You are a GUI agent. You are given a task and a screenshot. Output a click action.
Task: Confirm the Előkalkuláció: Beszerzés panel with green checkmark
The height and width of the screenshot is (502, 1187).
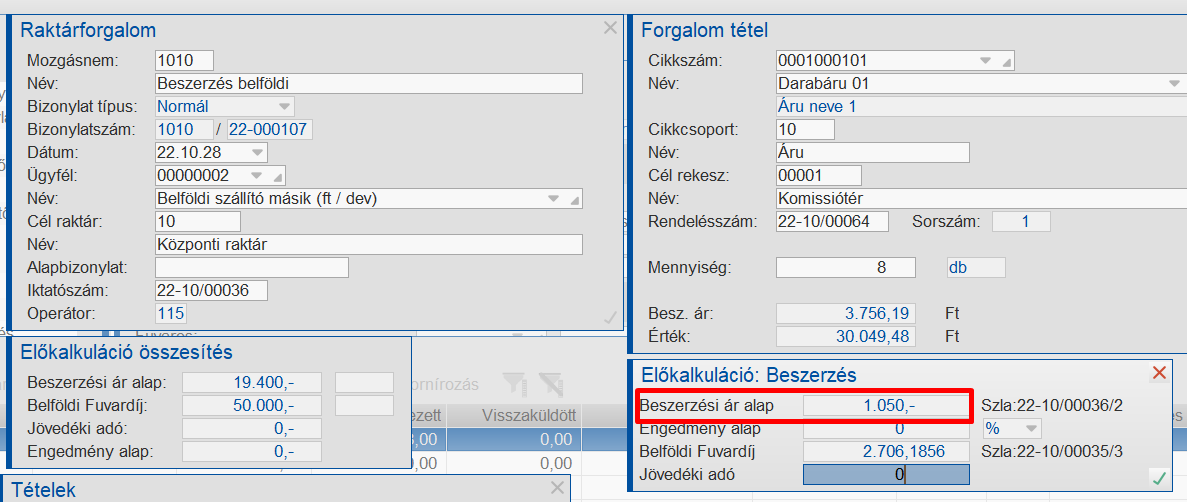tap(1159, 479)
